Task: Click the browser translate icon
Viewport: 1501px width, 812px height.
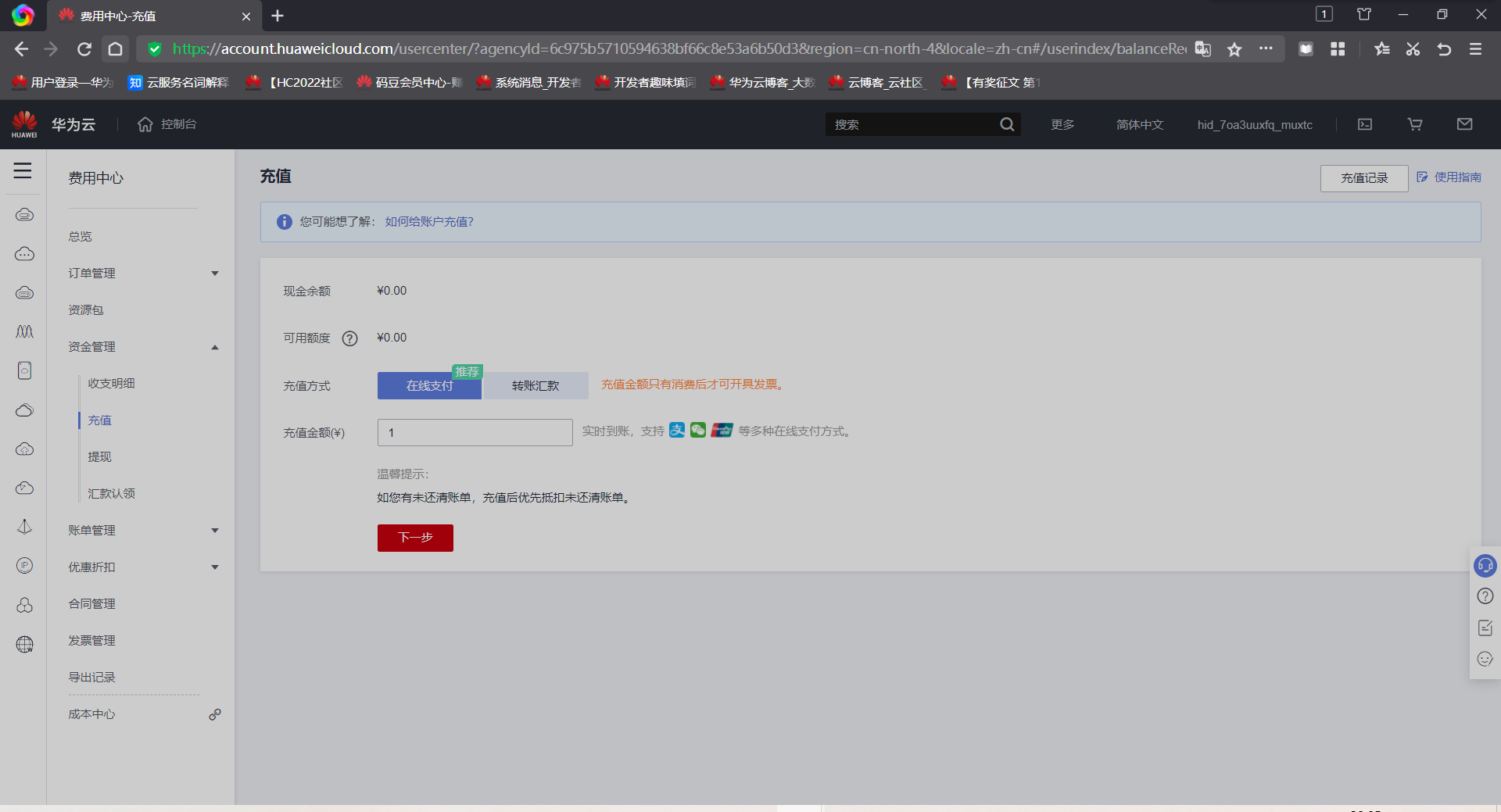Action: [x=1203, y=49]
